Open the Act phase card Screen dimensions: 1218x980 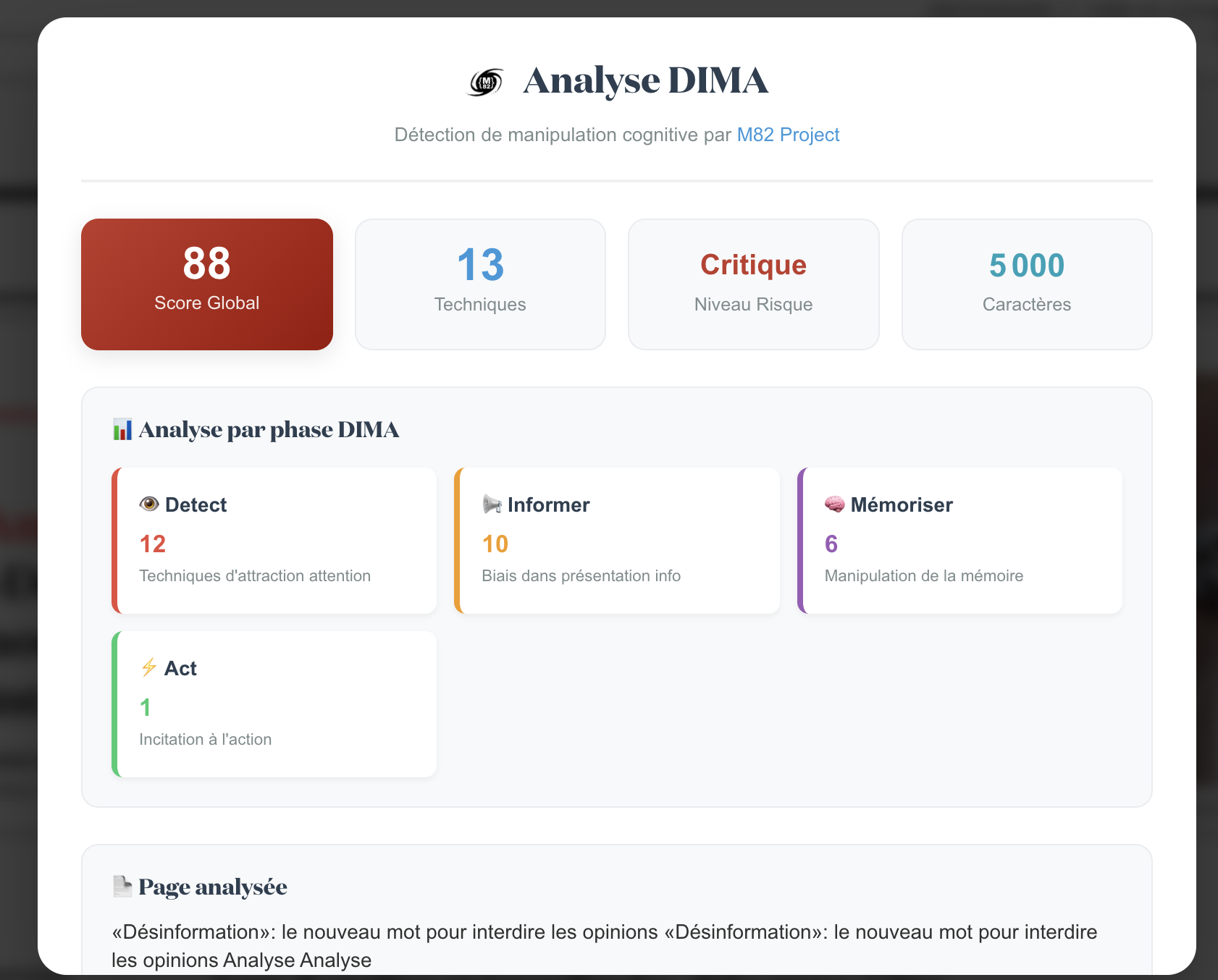(275, 704)
